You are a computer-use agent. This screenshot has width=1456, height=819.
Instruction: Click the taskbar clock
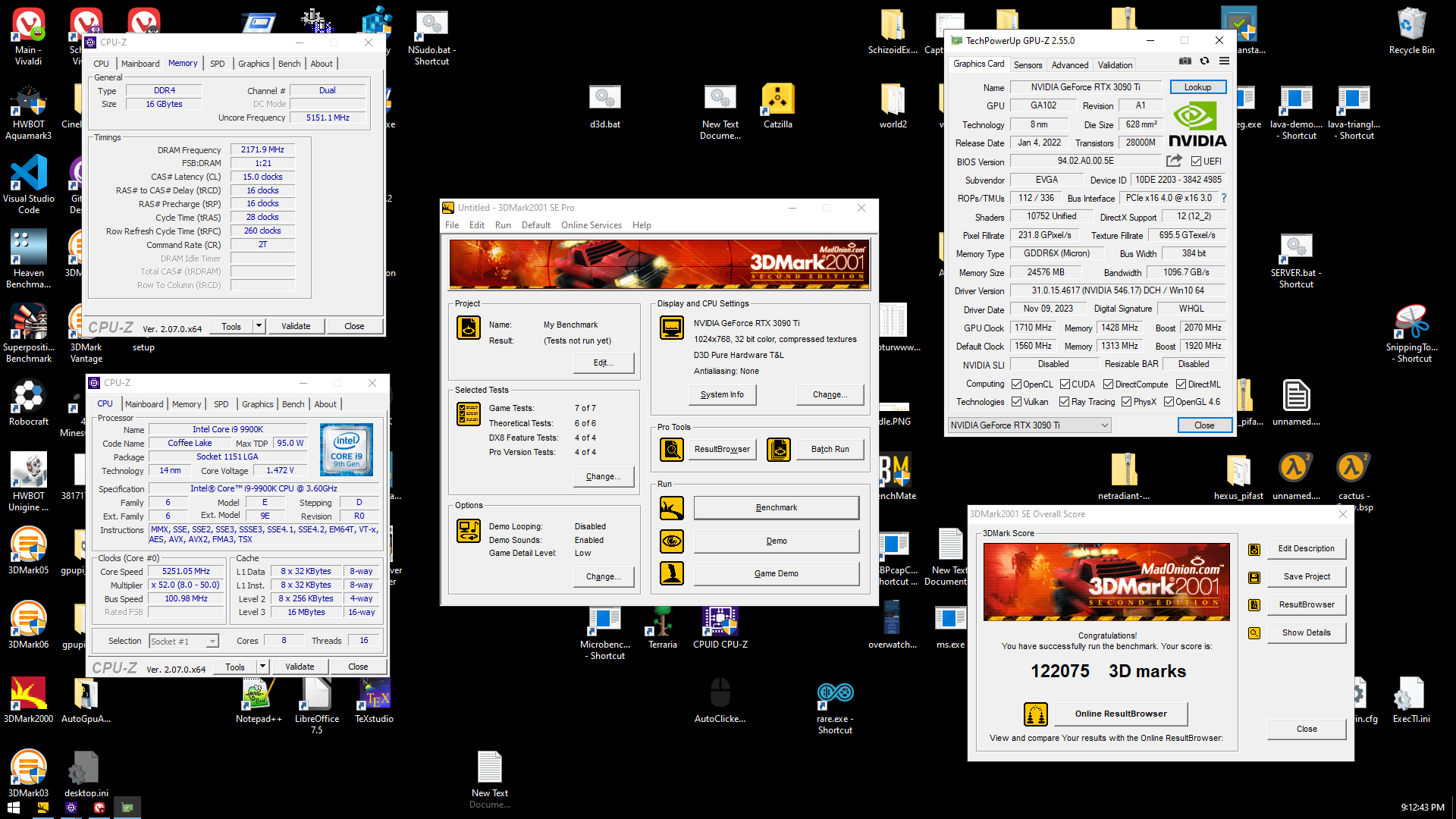1423,808
